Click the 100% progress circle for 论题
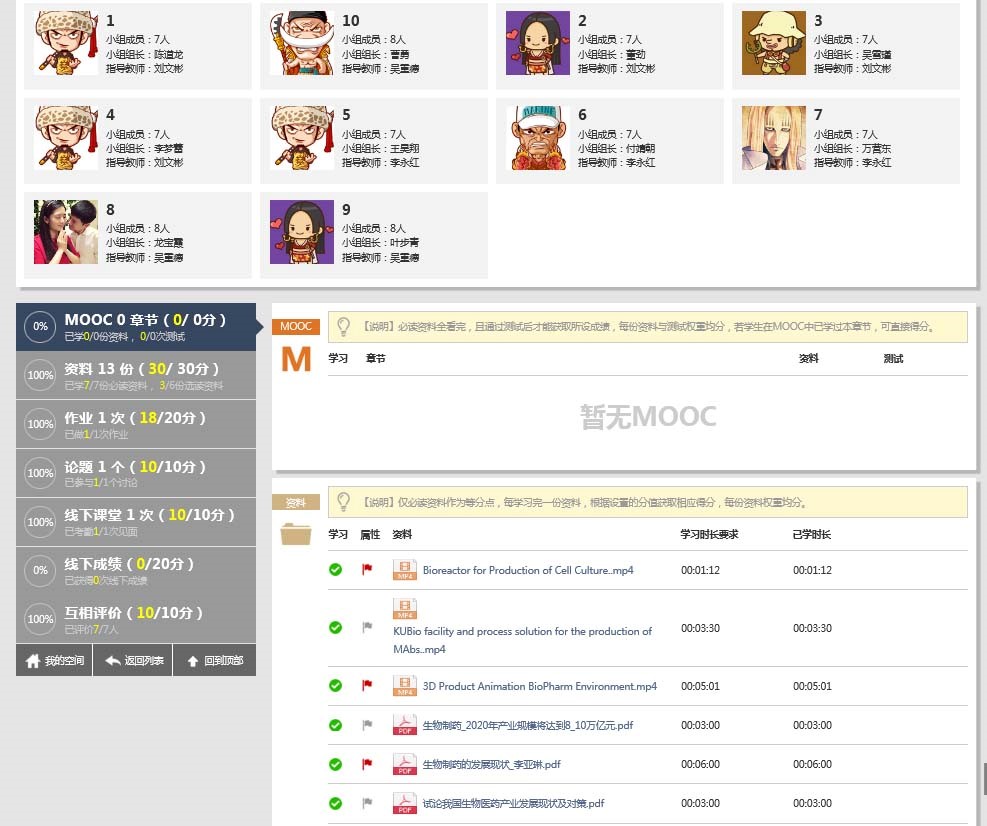The image size is (987, 826). pos(40,473)
